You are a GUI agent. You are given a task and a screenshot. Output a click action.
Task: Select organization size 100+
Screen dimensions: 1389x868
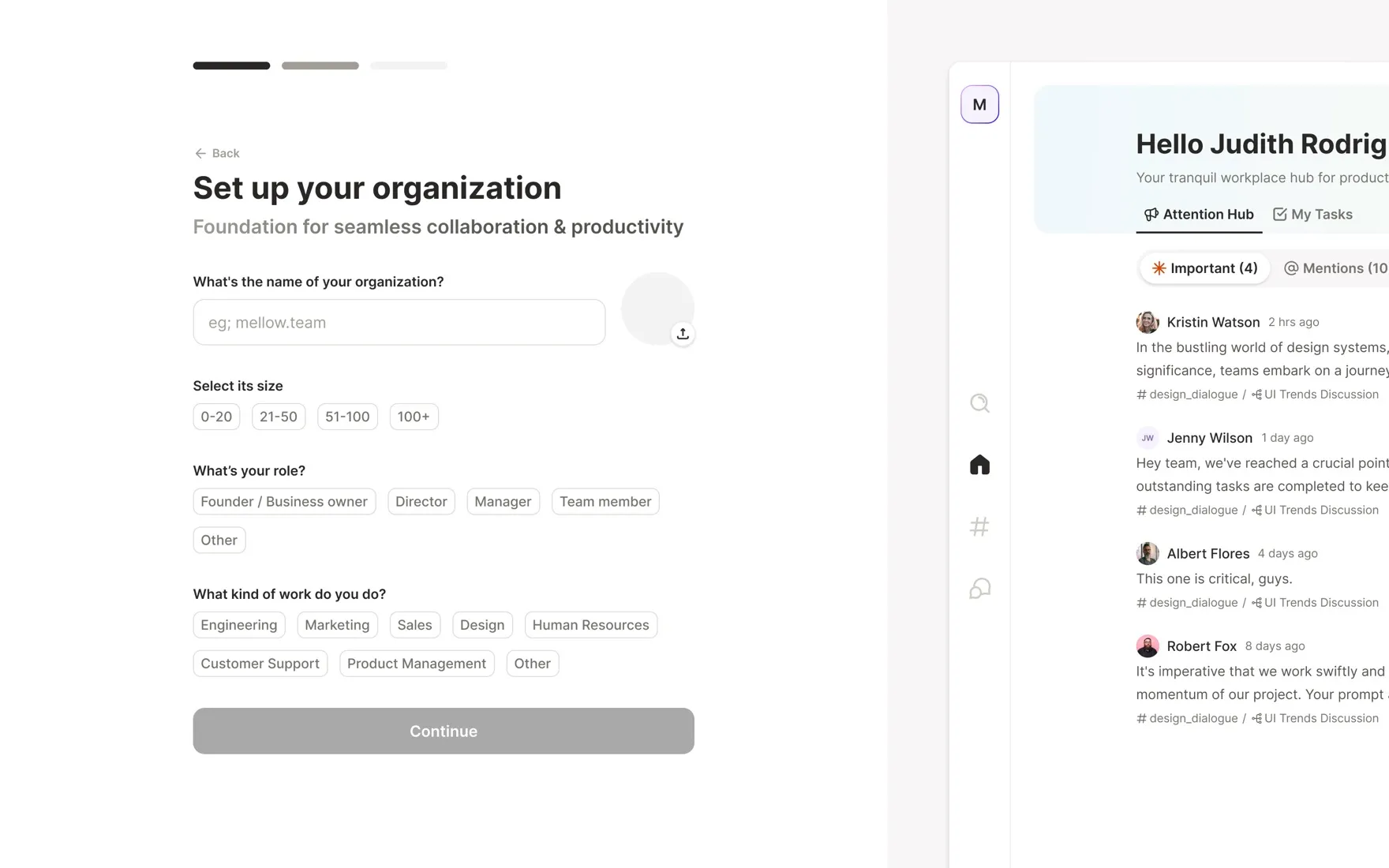pos(414,417)
